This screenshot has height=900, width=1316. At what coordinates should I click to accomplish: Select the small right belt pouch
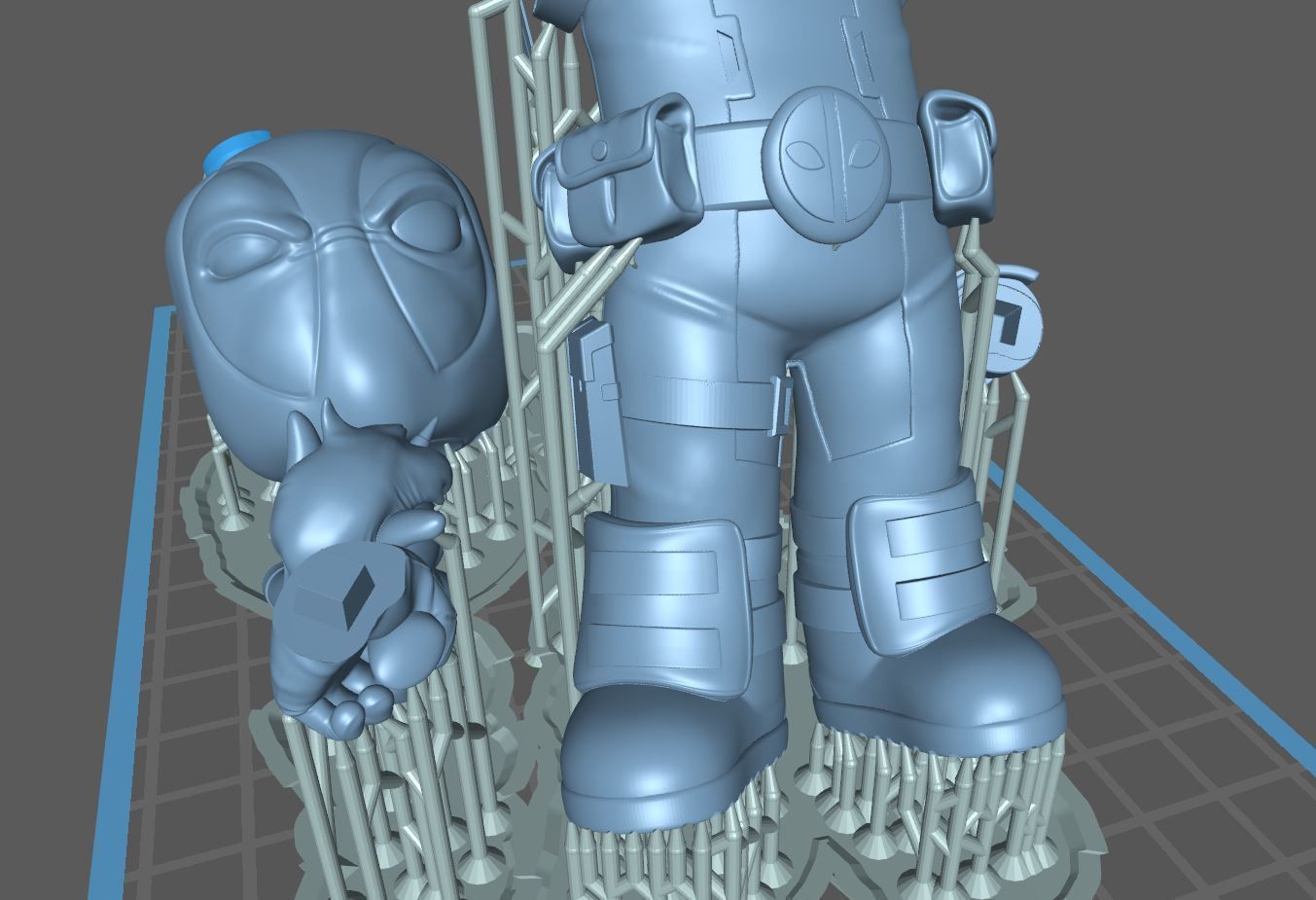(x=957, y=156)
